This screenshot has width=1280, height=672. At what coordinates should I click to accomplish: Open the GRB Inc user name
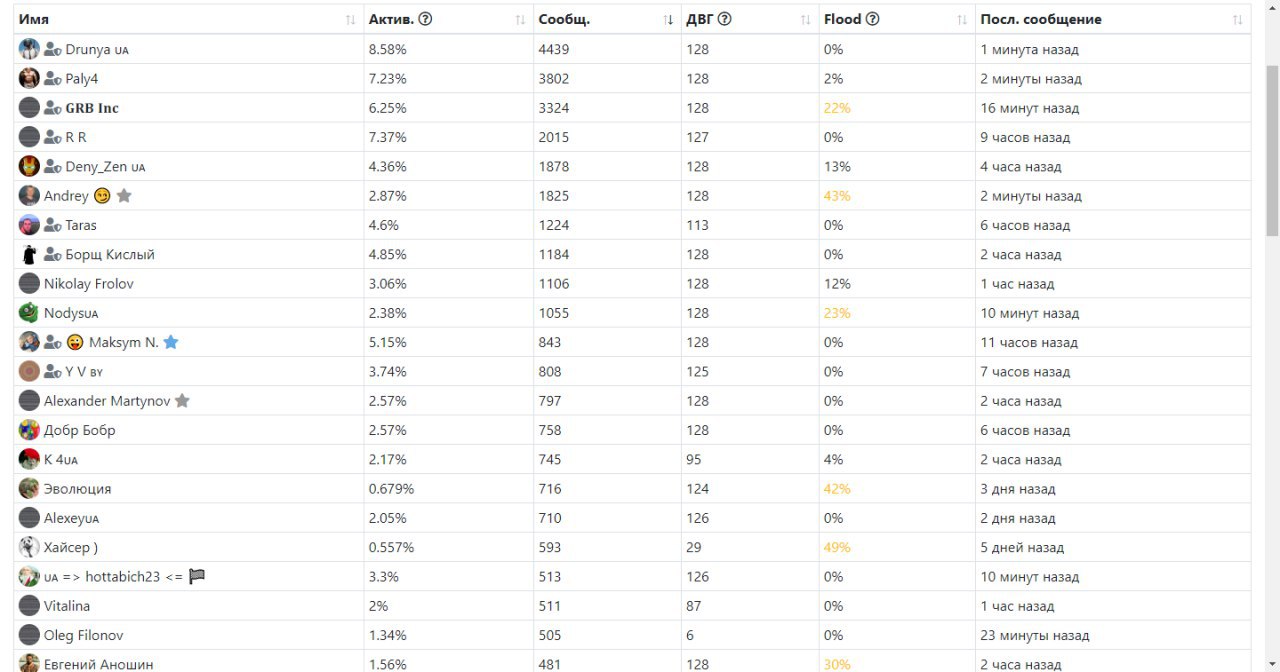92,108
